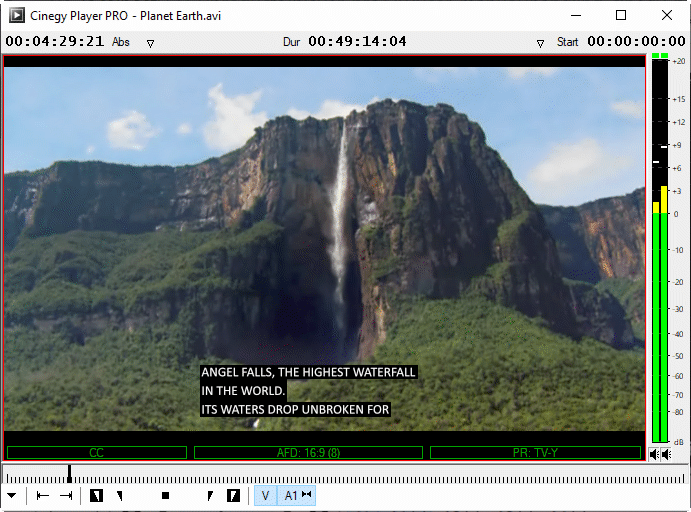
Task: Click the Cinegy Player app icon in title bar
Action: (x=17, y=15)
